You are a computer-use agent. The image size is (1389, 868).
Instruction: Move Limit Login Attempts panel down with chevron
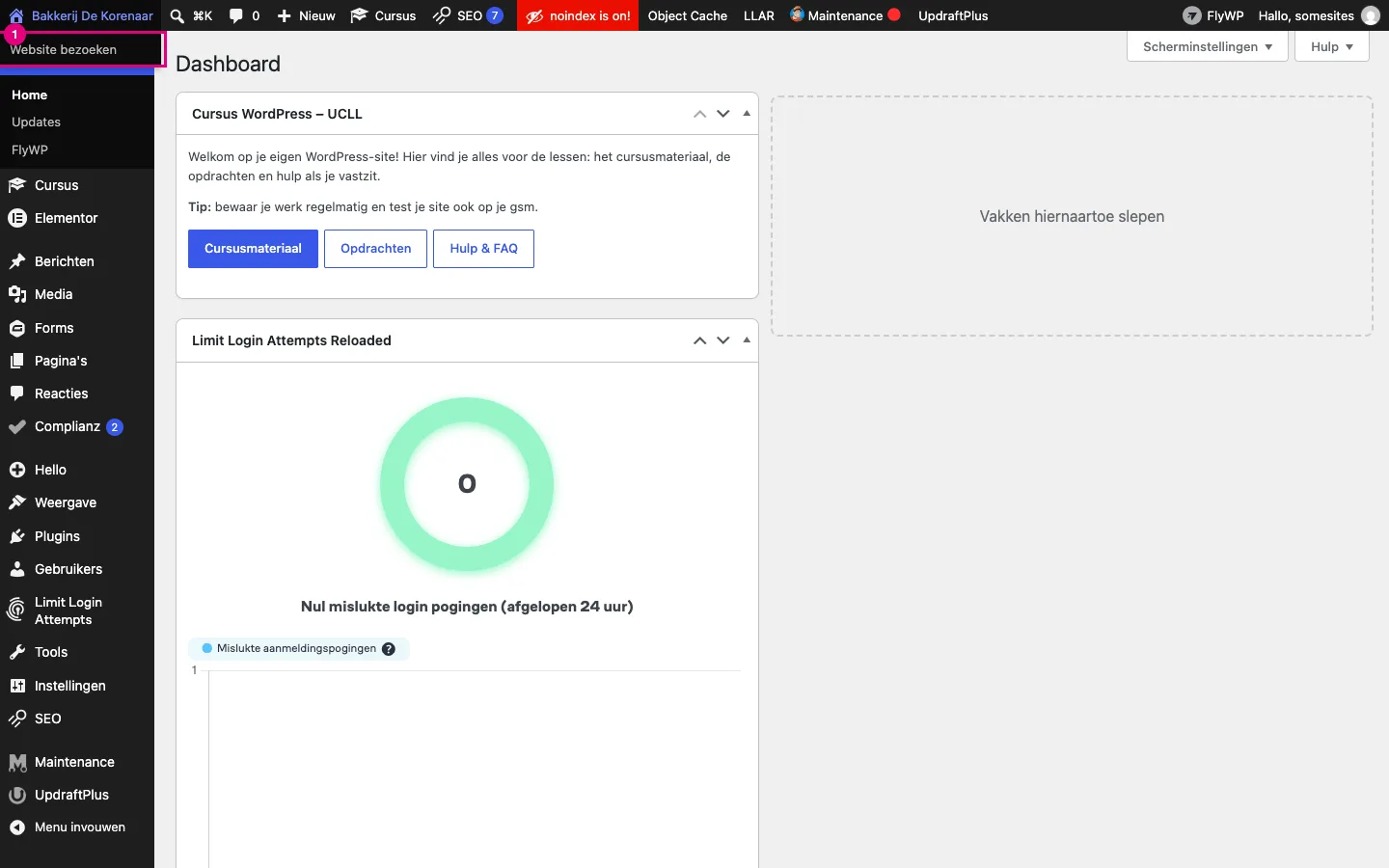pyautogui.click(x=723, y=340)
